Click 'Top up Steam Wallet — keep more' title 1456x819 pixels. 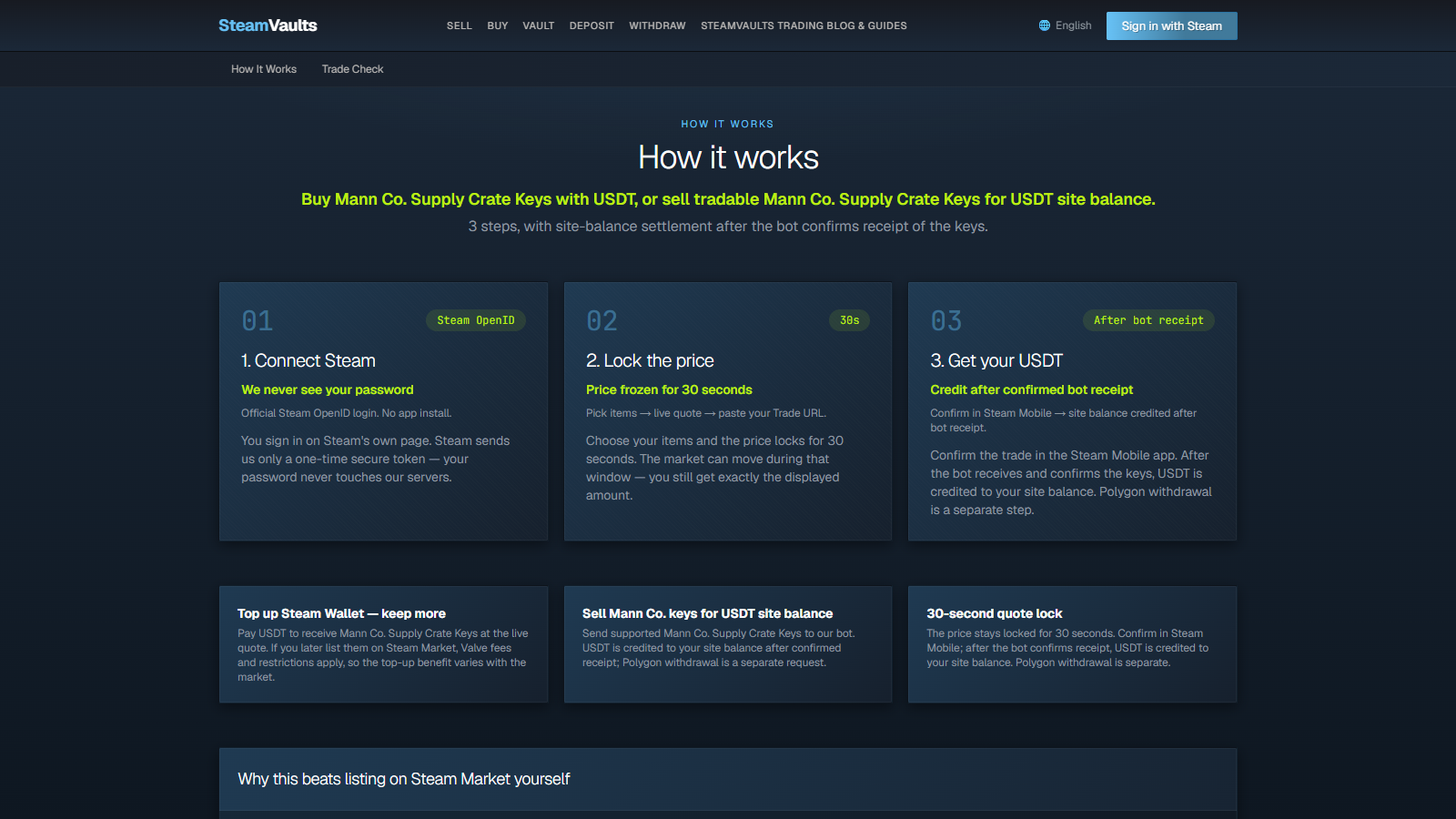[341, 613]
